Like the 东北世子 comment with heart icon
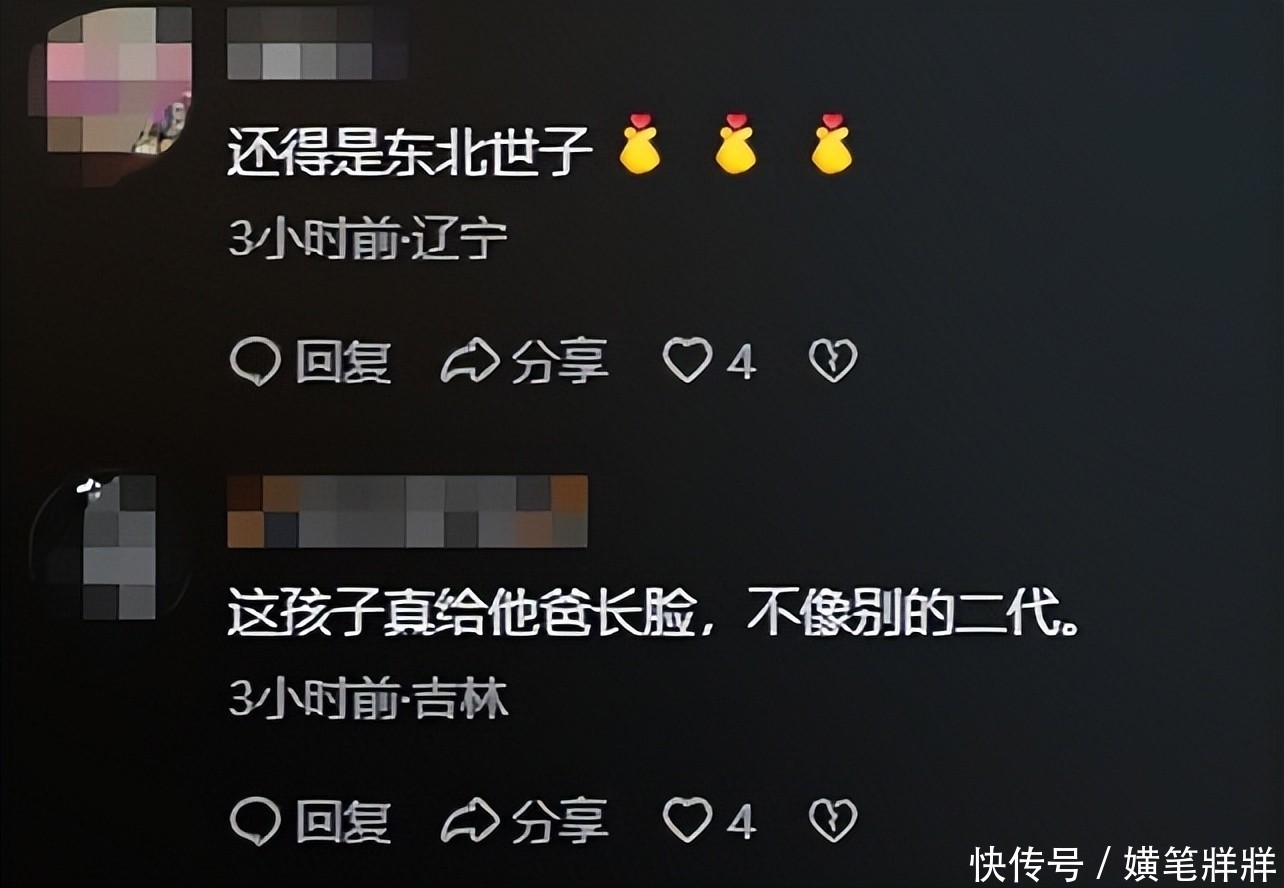 pos(688,361)
